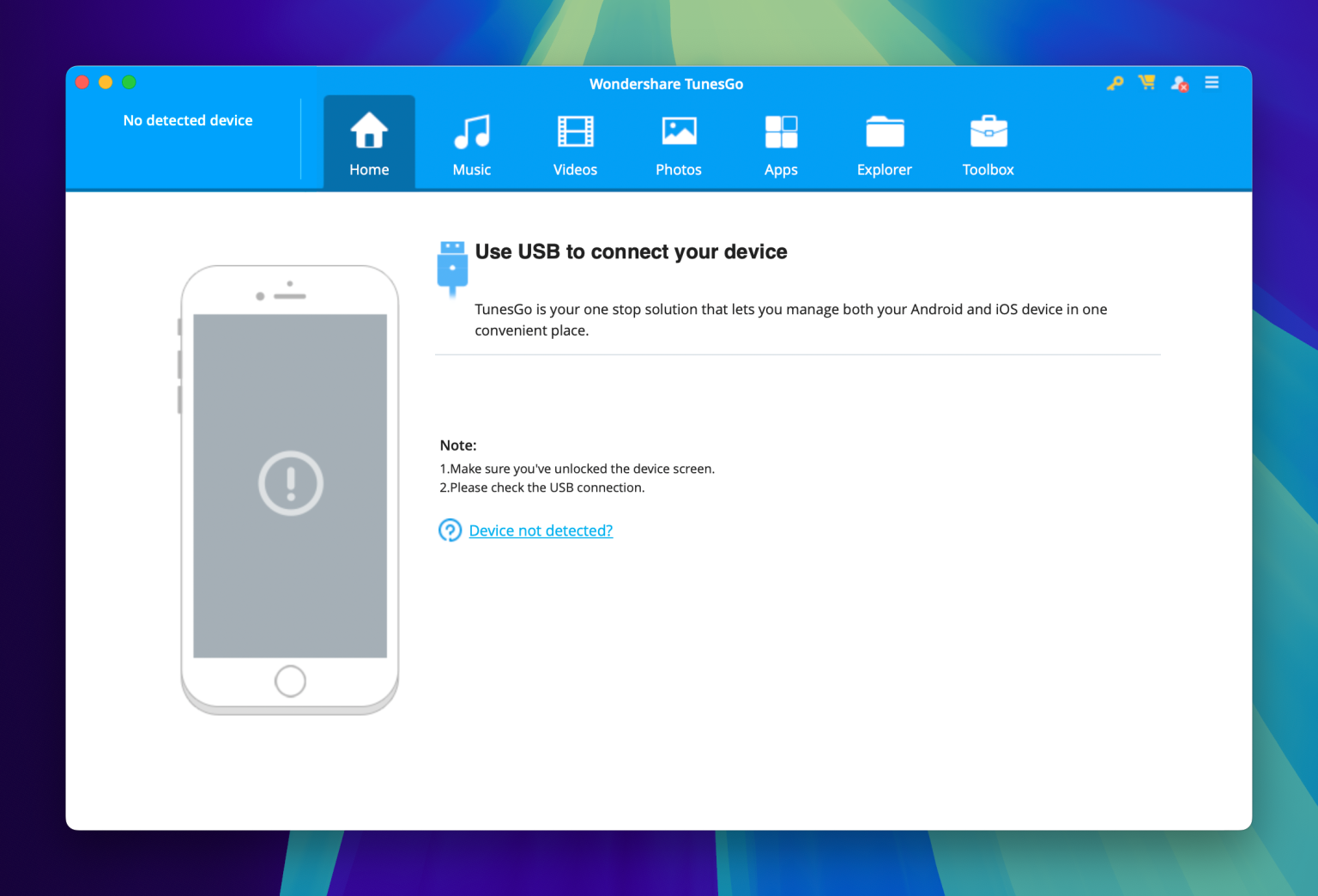The height and width of the screenshot is (896, 1318).
Task: Open the Videos section
Action: tap(575, 142)
